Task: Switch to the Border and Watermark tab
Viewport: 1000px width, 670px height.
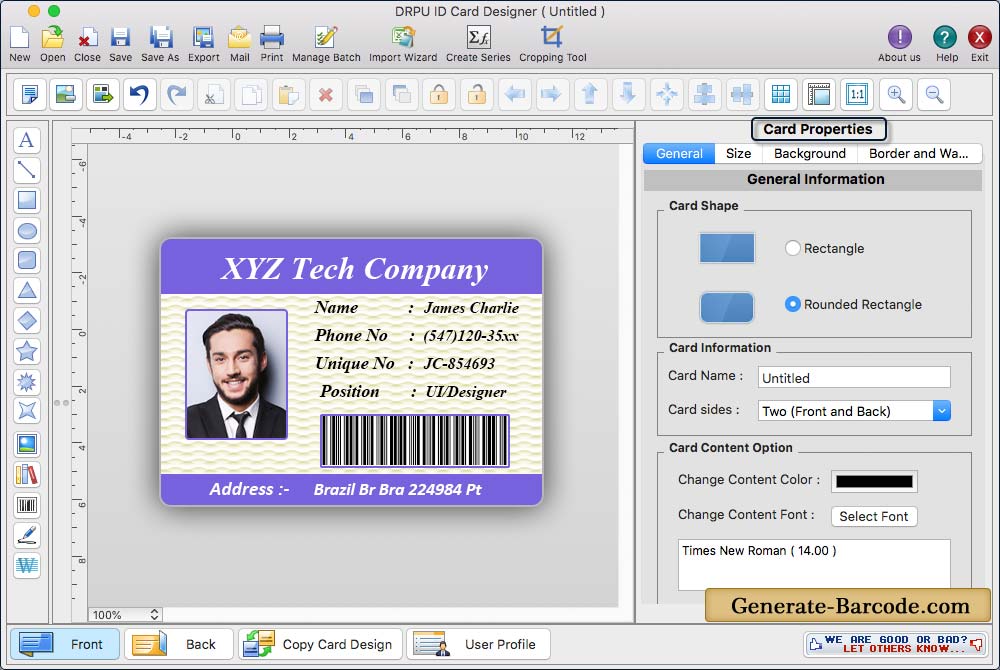Action: click(x=919, y=154)
